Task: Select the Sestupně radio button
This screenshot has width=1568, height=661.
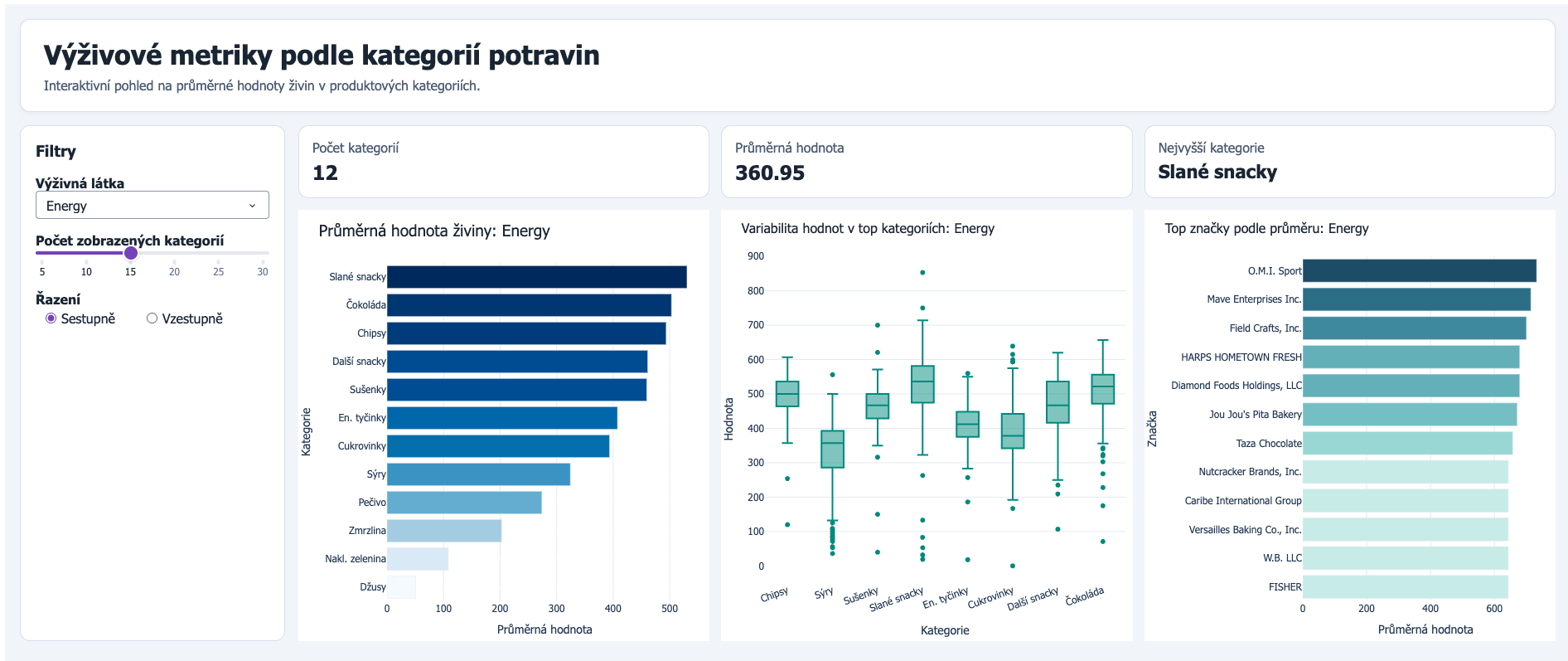Action: tap(51, 318)
